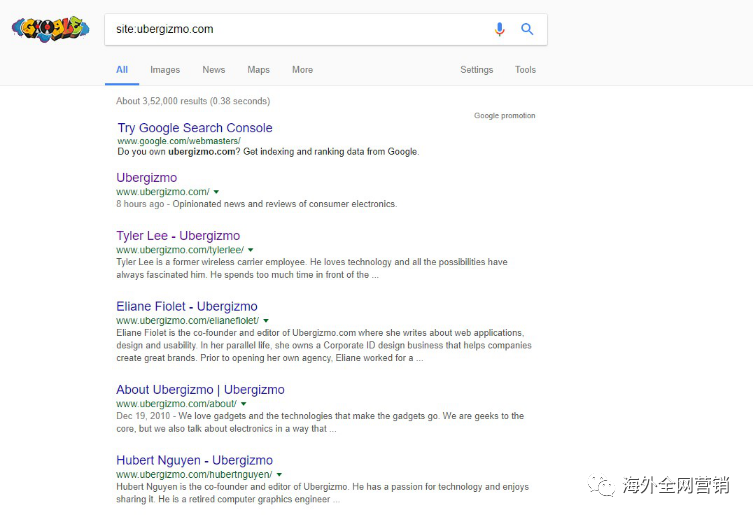Image resolution: width=754 pixels, height=518 pixels.
Task: Open the Ubergizmo homepage result title
Action: coord(147,177)
